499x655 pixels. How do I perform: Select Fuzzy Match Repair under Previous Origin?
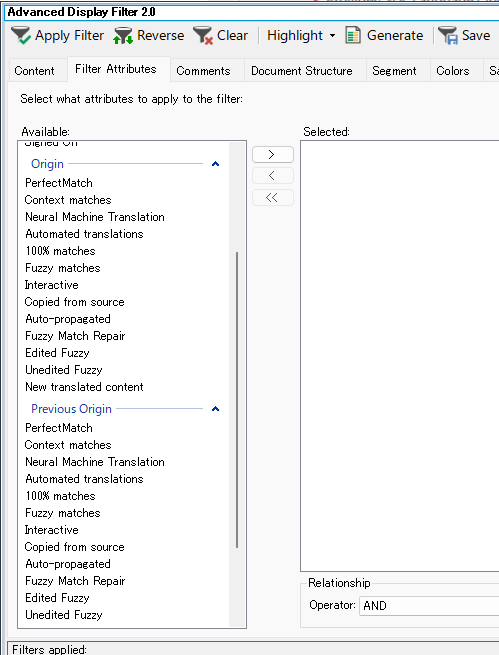[x=75, y=581]
